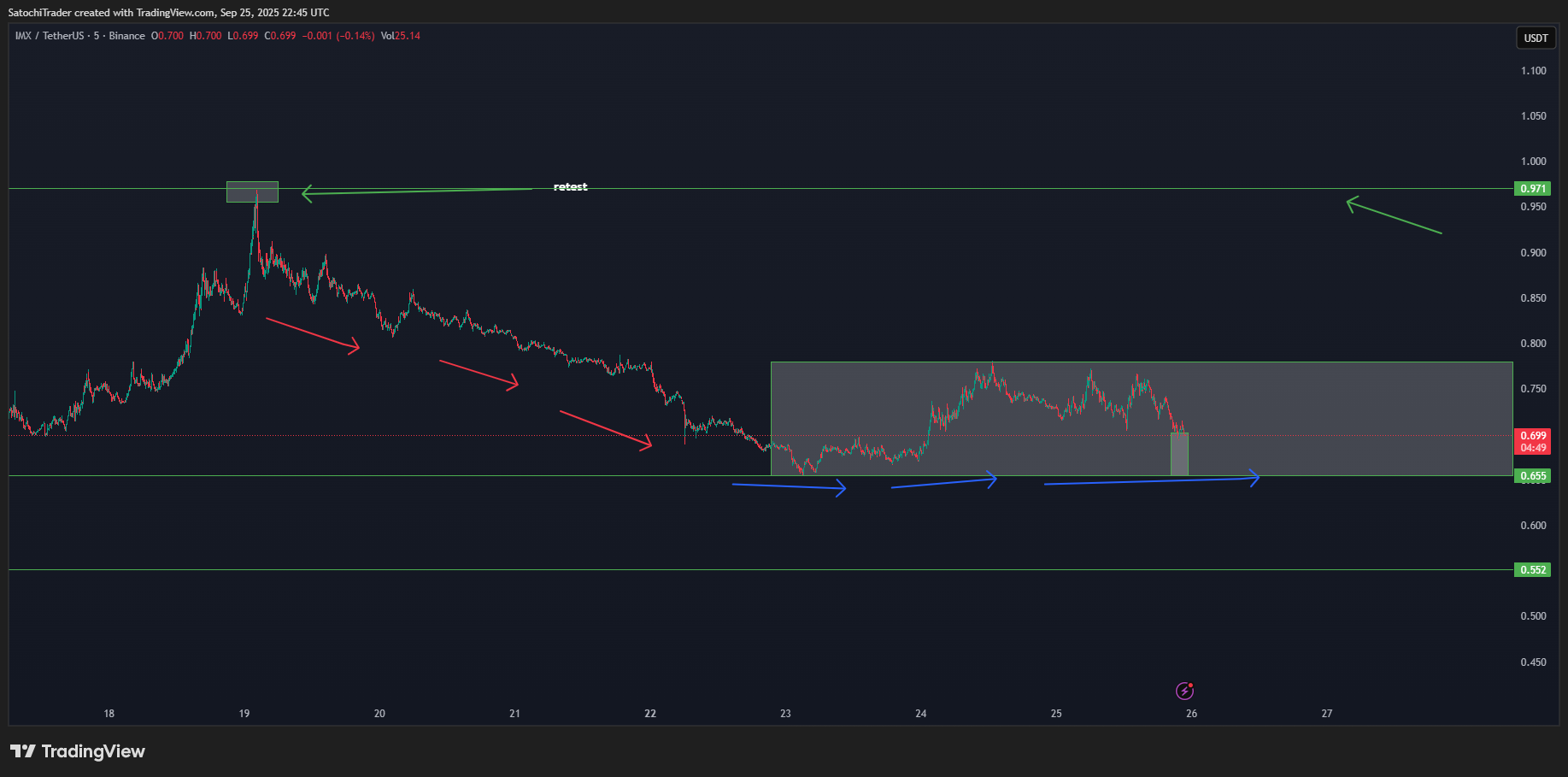Click the IMX / TetherUS symbol title
The height and width of the screenshot is (777, 1568).
point(50,36)
